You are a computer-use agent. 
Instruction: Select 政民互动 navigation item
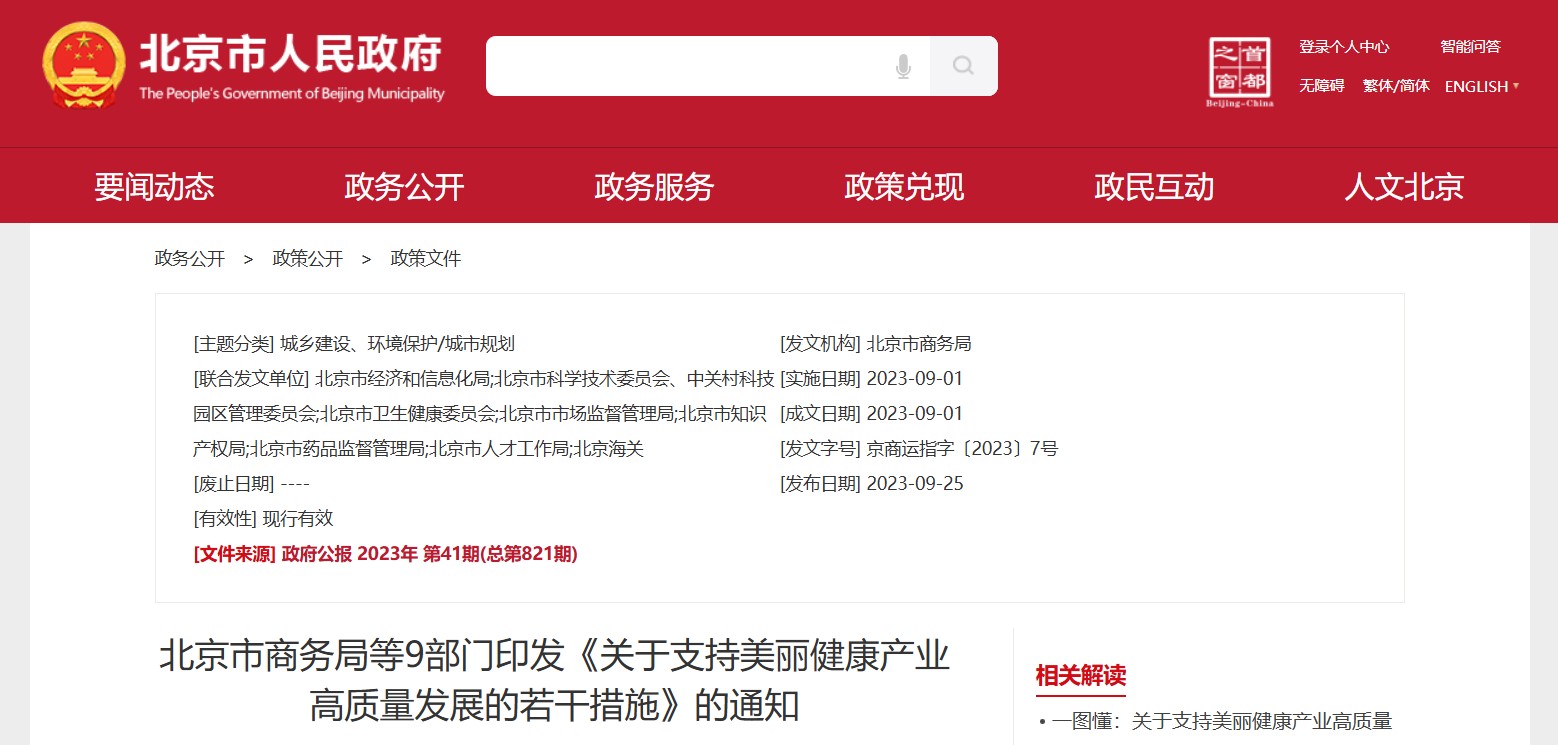point(1154,187)
